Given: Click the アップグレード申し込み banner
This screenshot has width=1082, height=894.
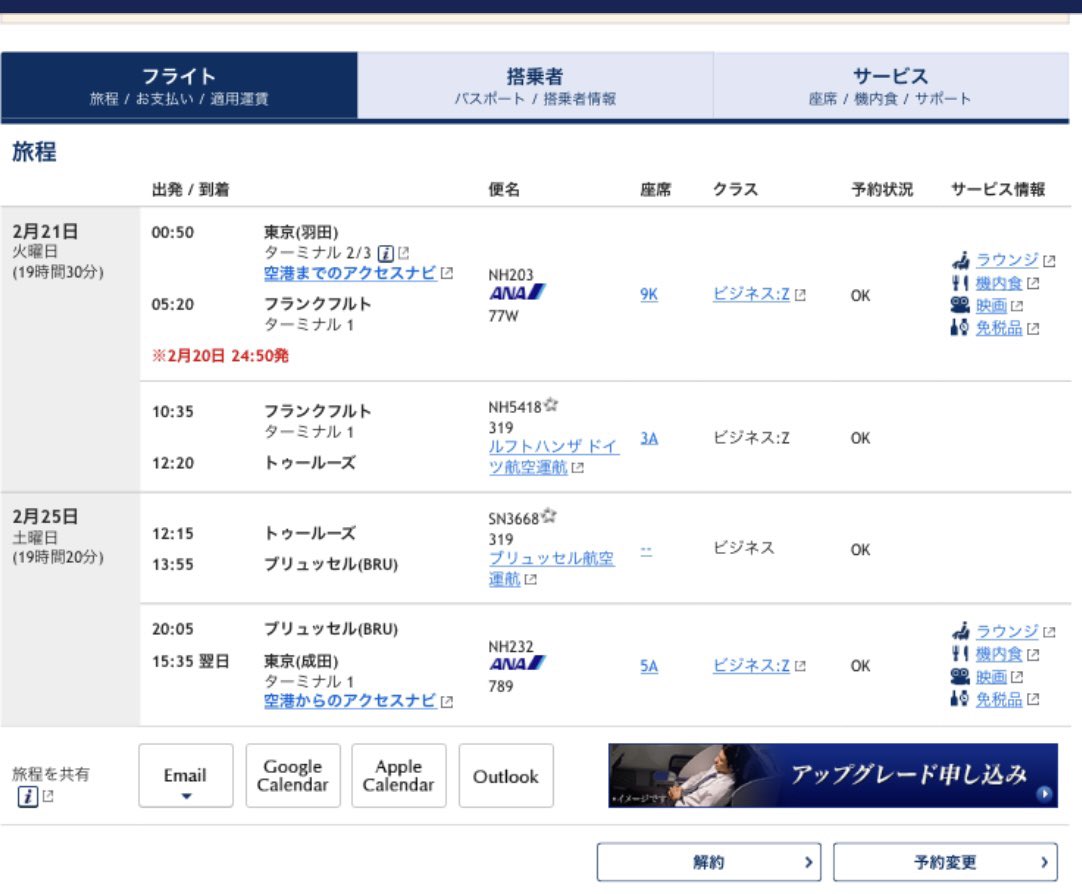Looking at the screenshot, I should 833,775.
